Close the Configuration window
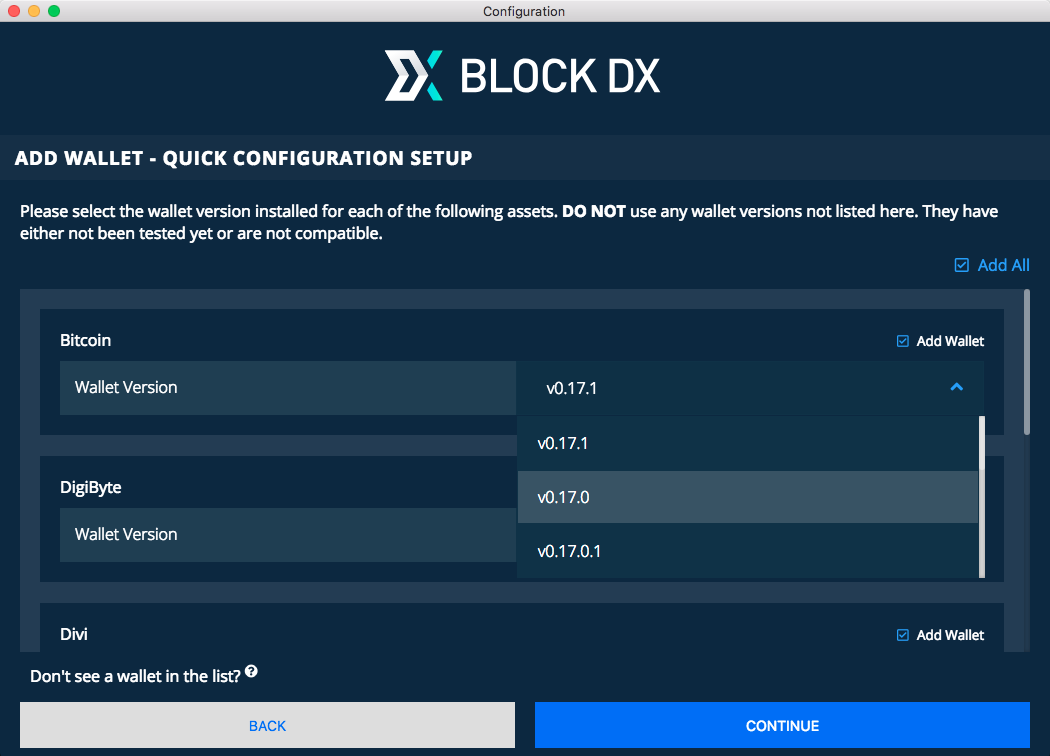The image size is (1050, 756). (x=14, y=11)
